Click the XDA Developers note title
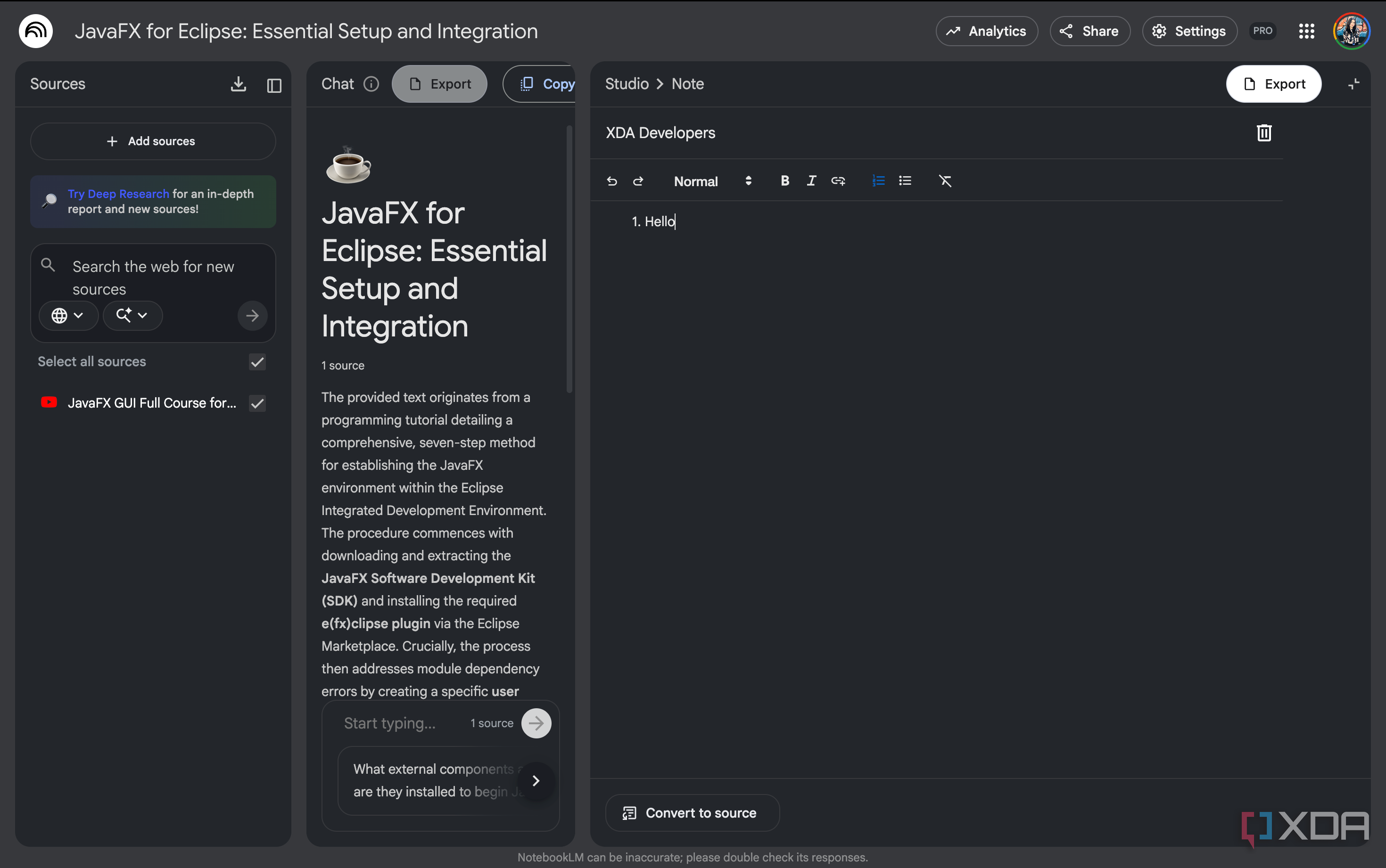This screenshot has width=1386, height=868. tap(660, 133)
